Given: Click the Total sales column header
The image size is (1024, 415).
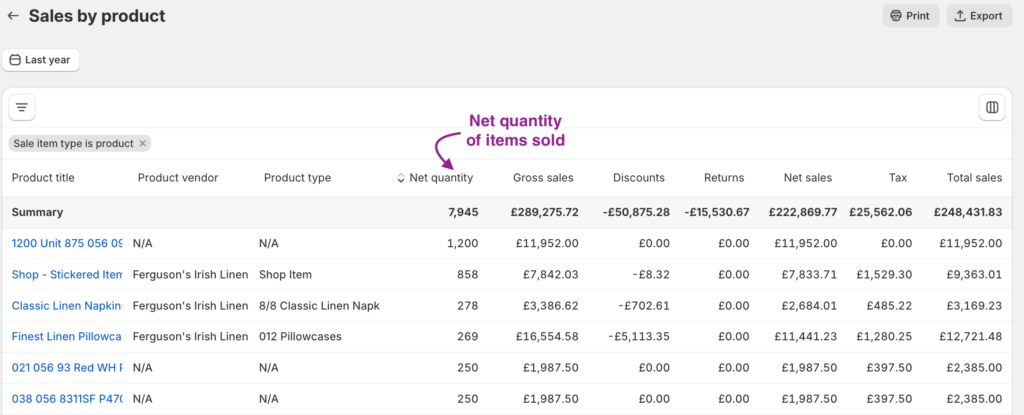Looking at the screenshot, I should tap(974, 178).
